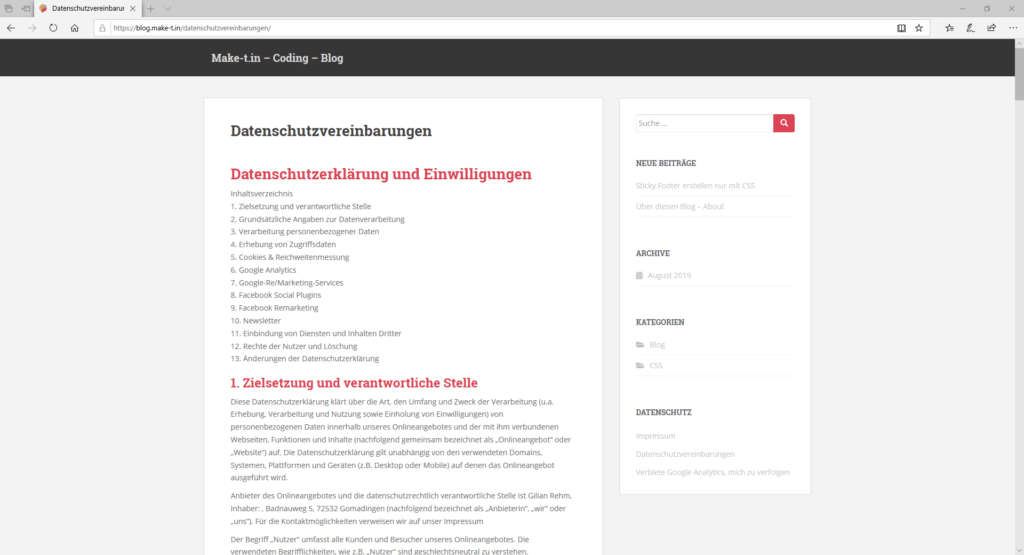
Task: Open the CSS category link
Action: (x=656, y=366)
